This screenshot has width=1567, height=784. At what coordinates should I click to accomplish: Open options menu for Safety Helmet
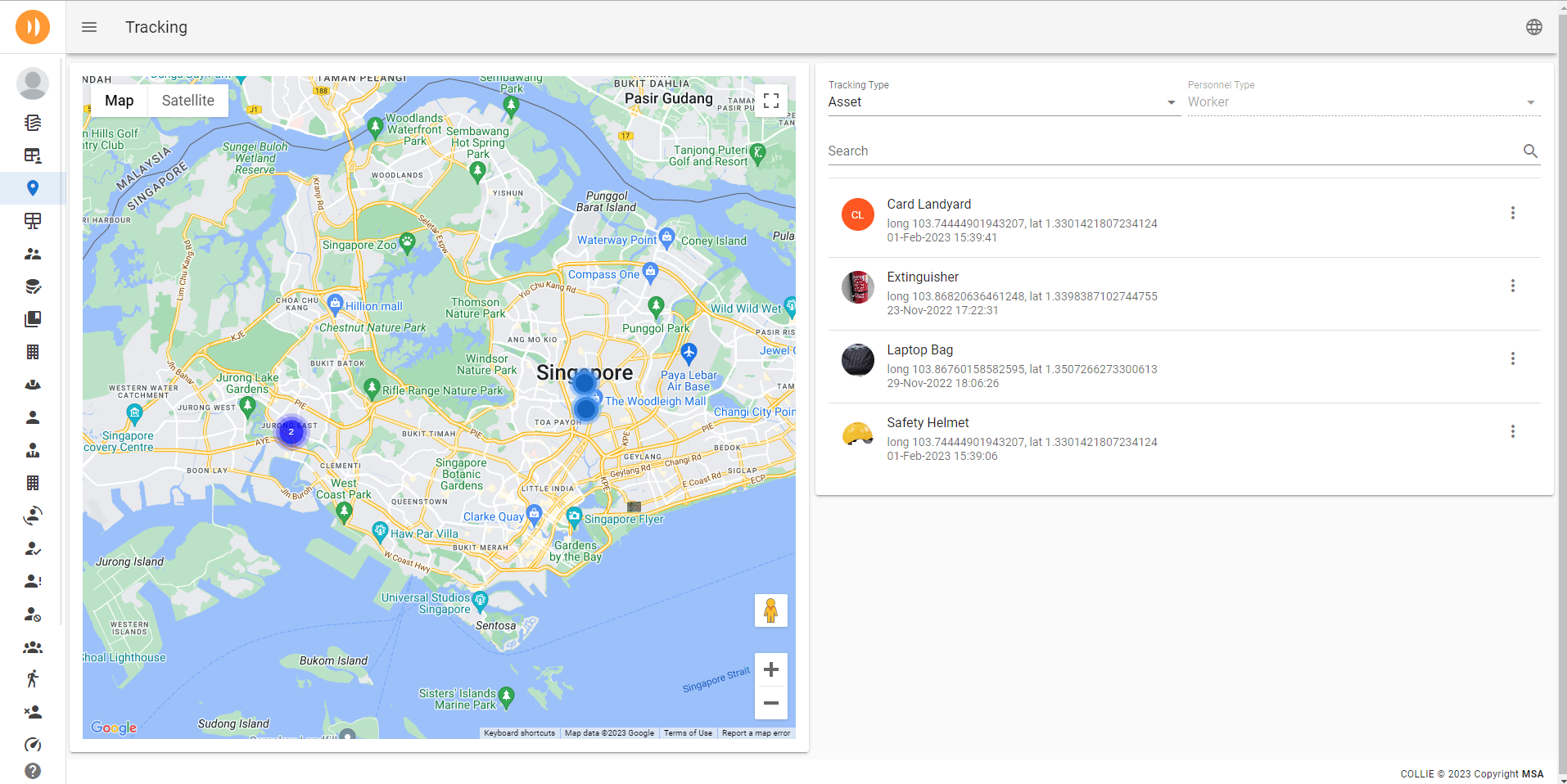1513,431
